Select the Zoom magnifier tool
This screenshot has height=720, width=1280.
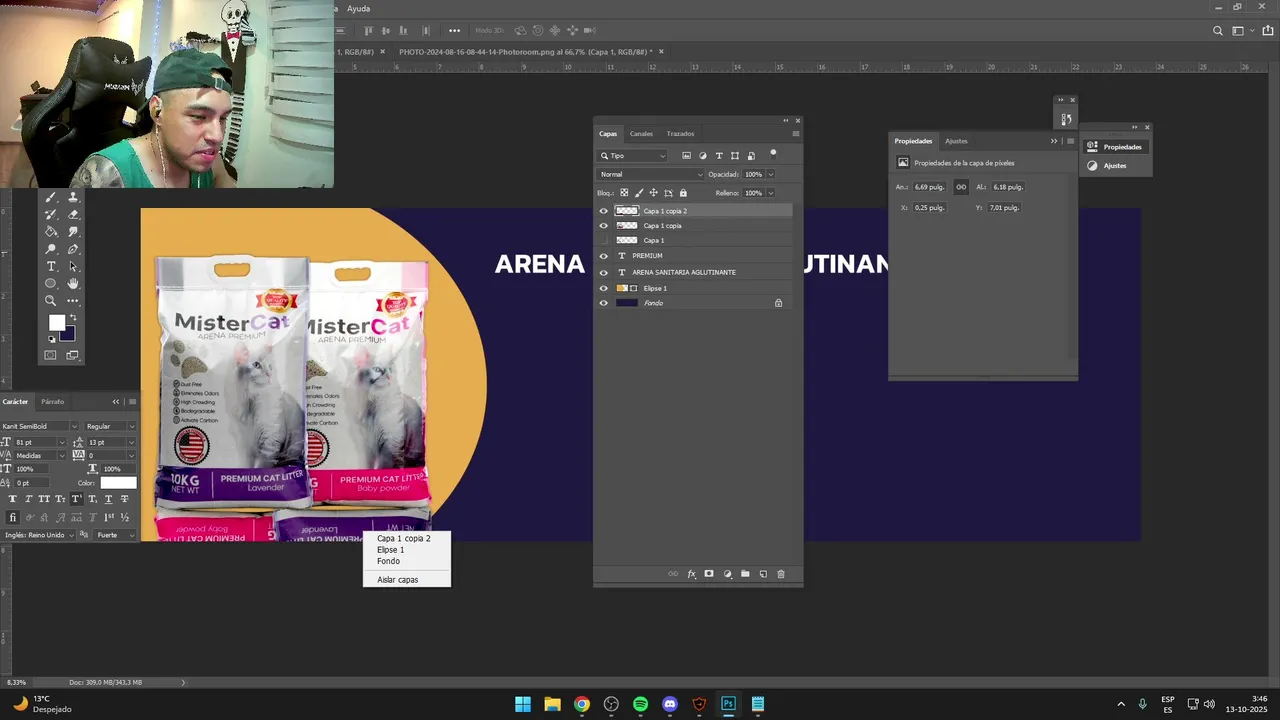51,301
